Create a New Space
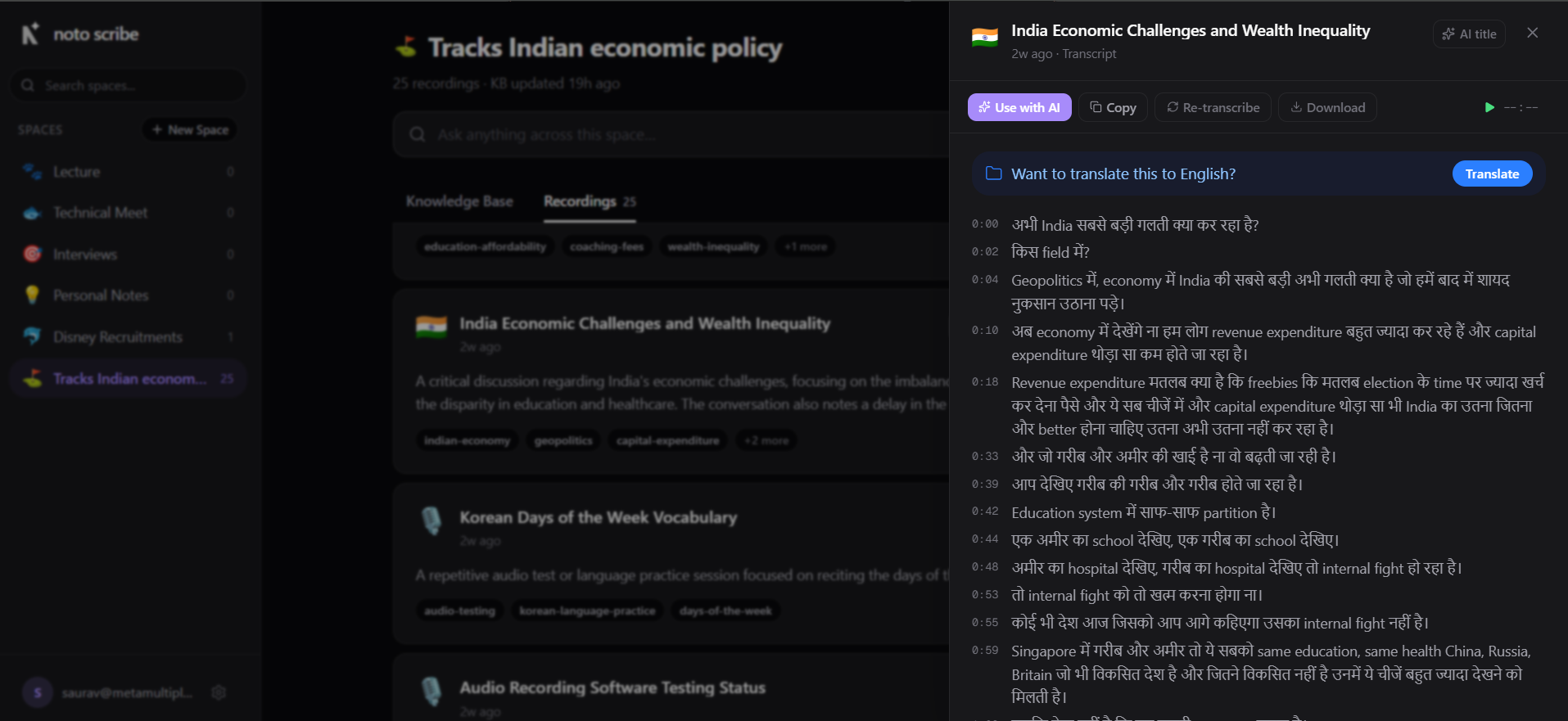 pos(190,129)
